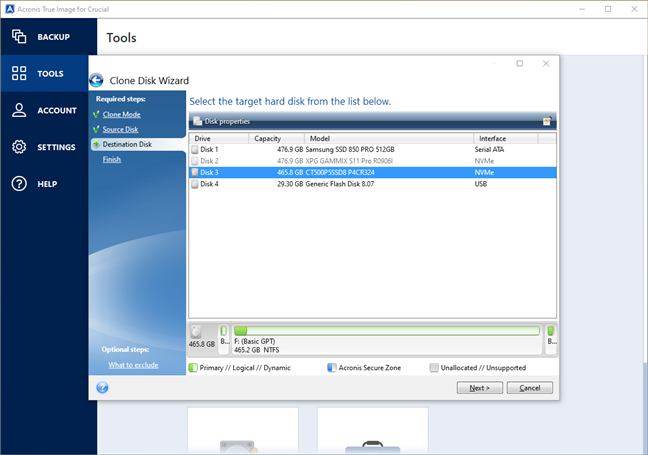The width and height of the screenshot is (648, 455).
Task: Maximize the Clone Disk Wizard dialog
Action: coord(519,63)
